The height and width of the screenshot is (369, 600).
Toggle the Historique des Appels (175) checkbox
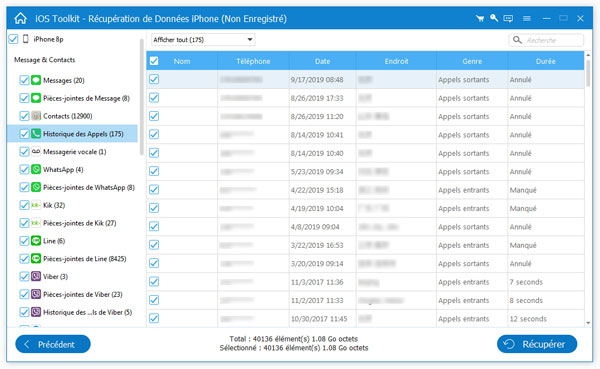point(24,134)
